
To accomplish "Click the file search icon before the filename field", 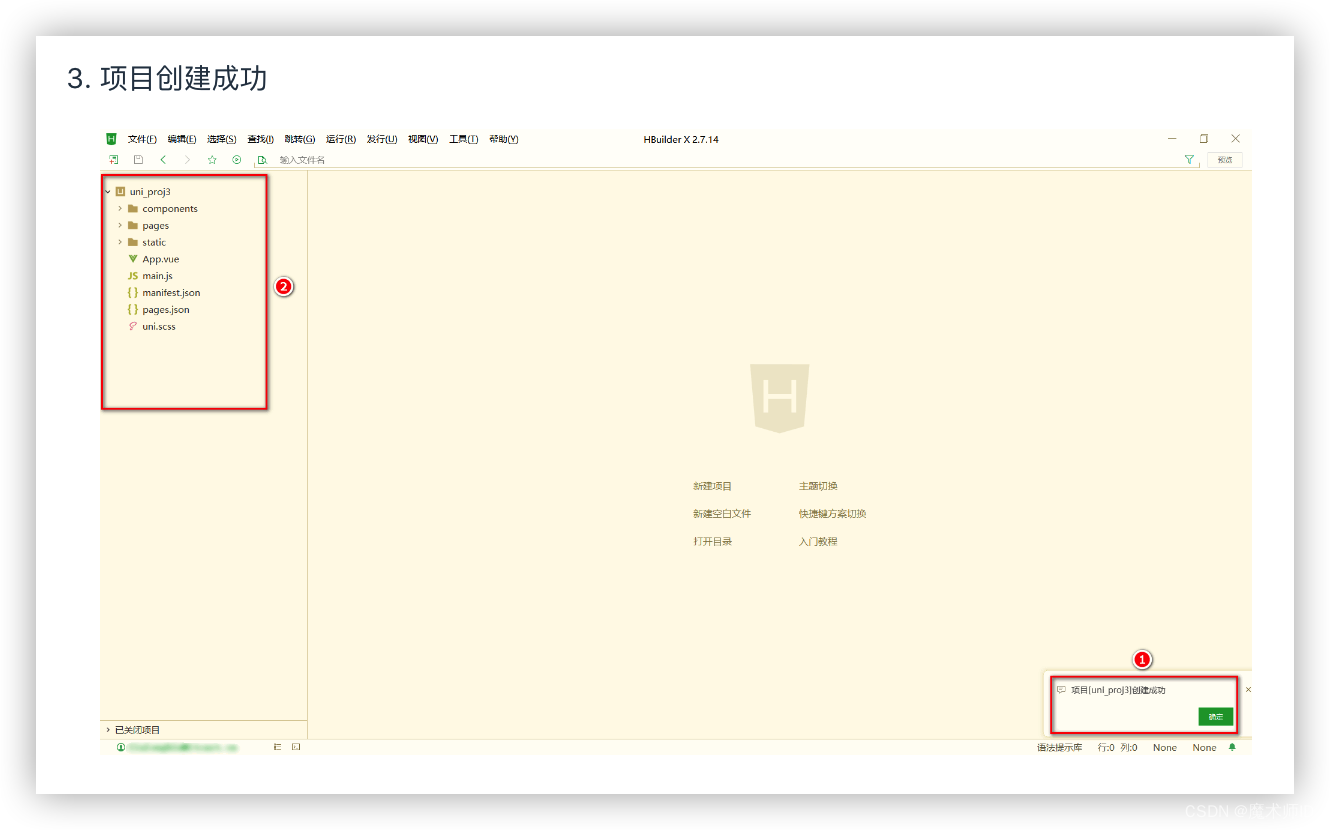I will [x=262, y=160].
